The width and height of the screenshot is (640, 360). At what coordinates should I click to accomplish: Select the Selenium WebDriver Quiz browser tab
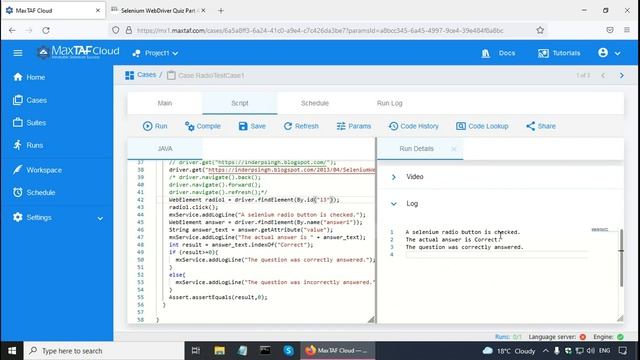pyautogui.click(x=158, y=11)
